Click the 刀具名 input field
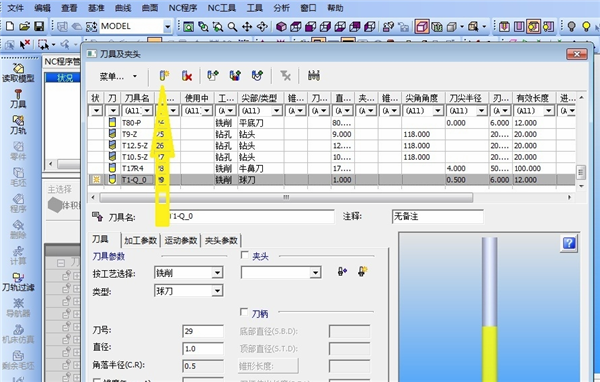 point(244,217)
